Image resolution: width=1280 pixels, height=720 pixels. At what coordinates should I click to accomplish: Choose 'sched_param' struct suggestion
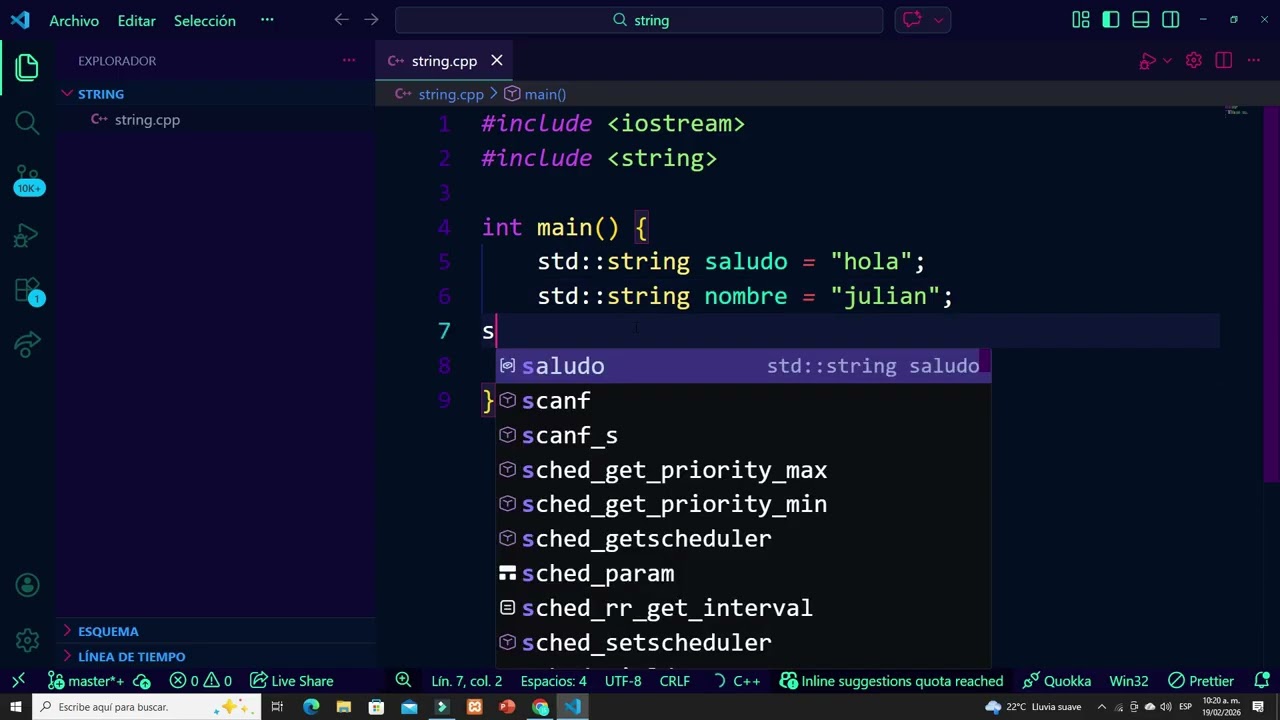pos(744,574)
